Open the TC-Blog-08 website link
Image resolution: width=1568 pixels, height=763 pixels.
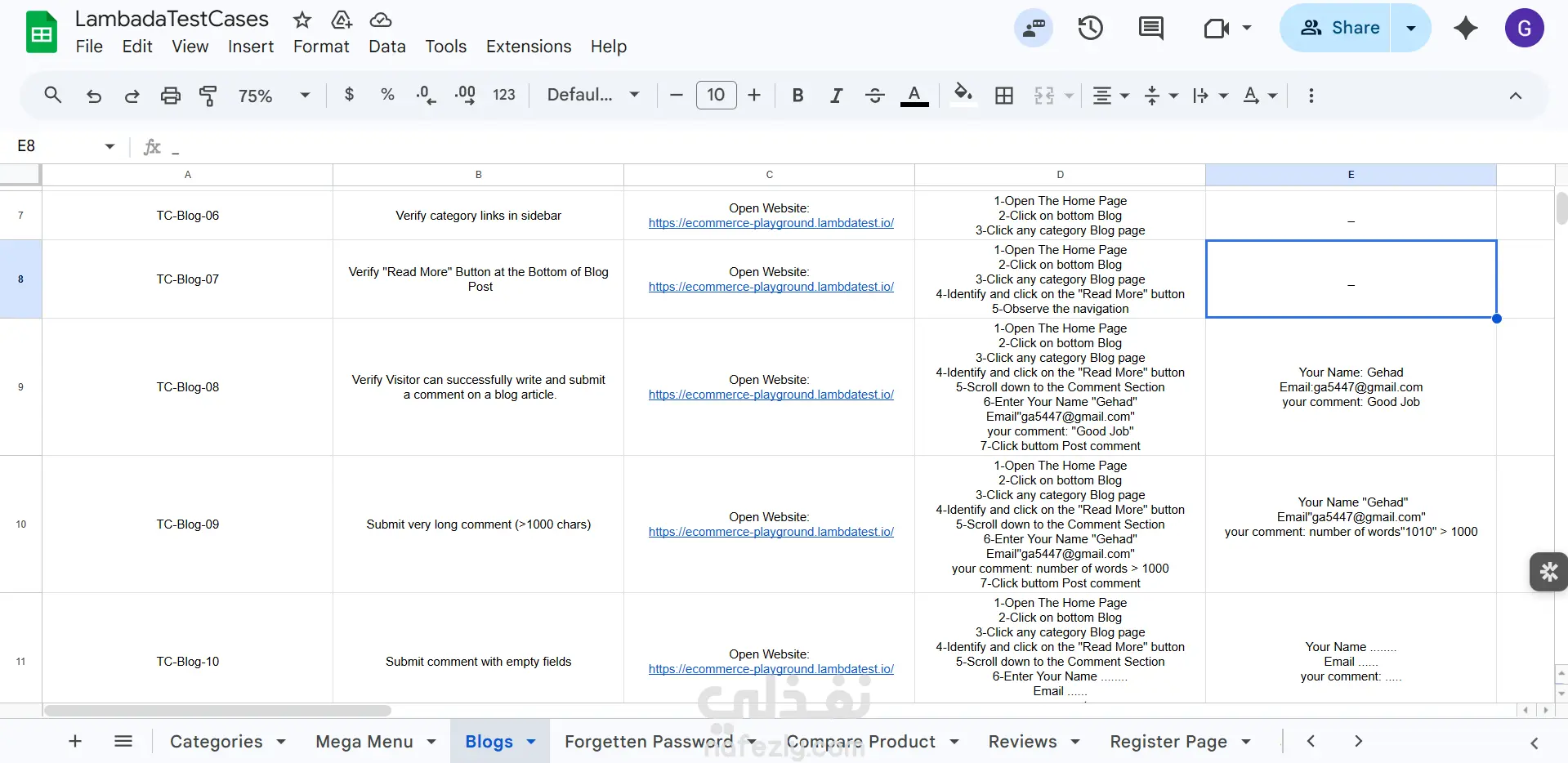click(771, 395)
